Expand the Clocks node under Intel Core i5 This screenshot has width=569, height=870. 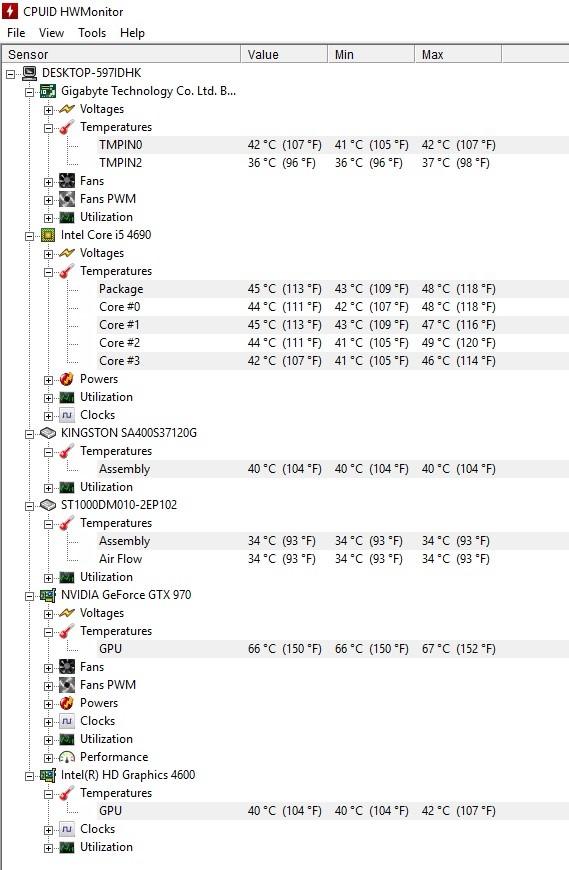pyautogui.click(x=48, y=416)
